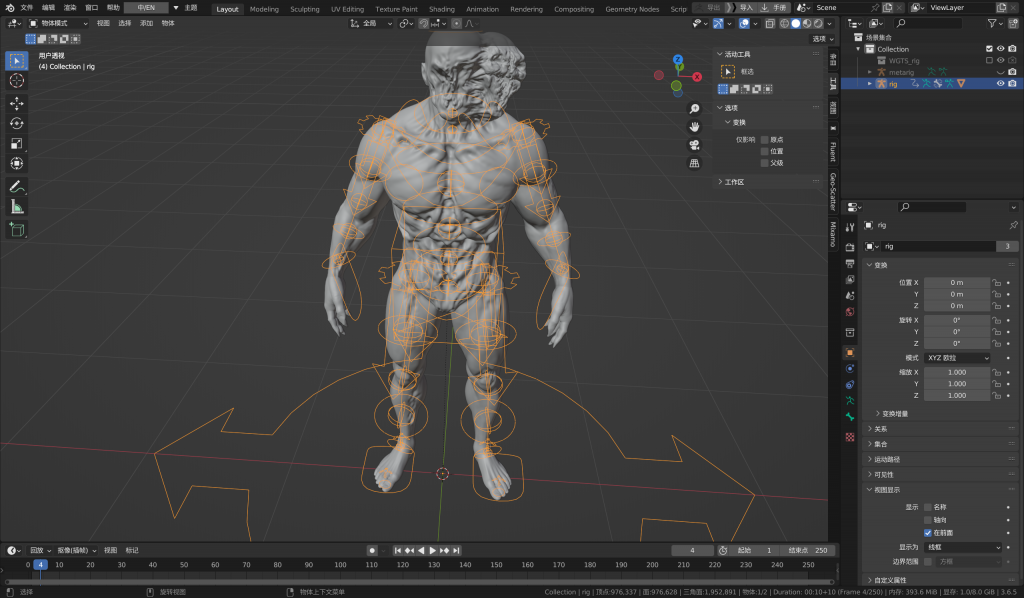Select the Rotate tool in the left toolbar
Image resolution: width=1024 pixels, height=598 pixels.
17,123
